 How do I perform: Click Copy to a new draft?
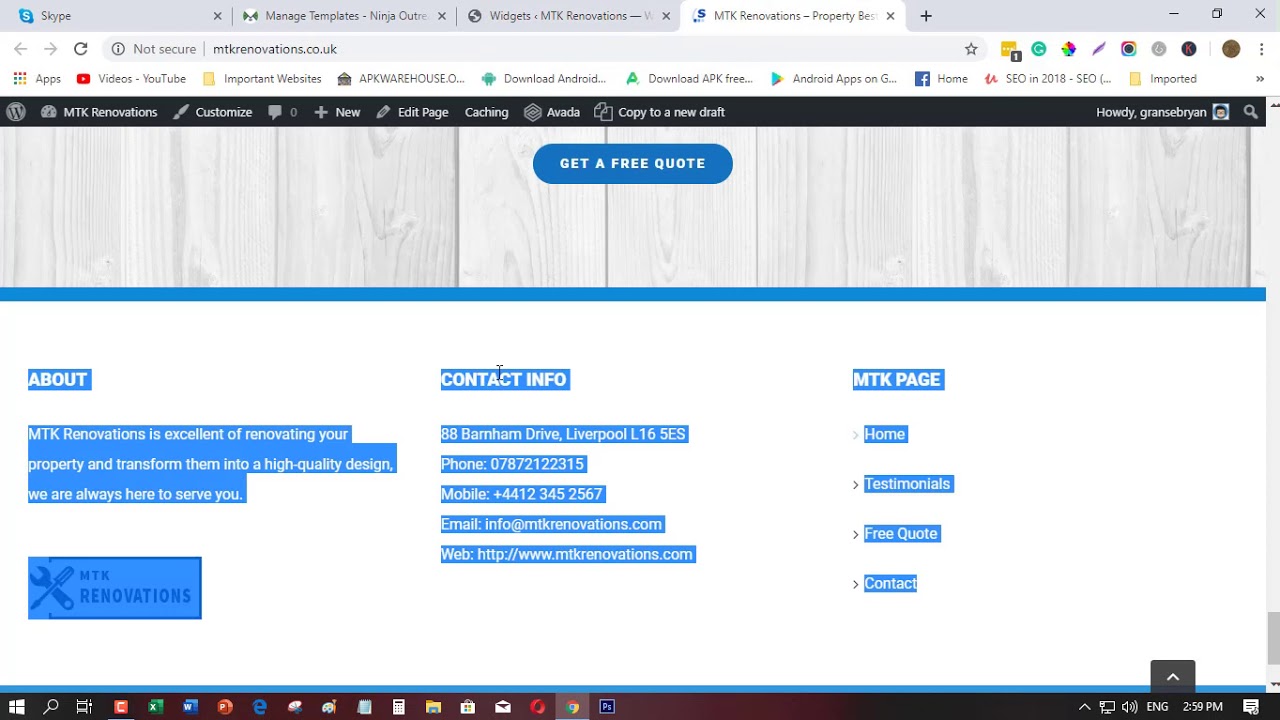(x=659, y=112)
